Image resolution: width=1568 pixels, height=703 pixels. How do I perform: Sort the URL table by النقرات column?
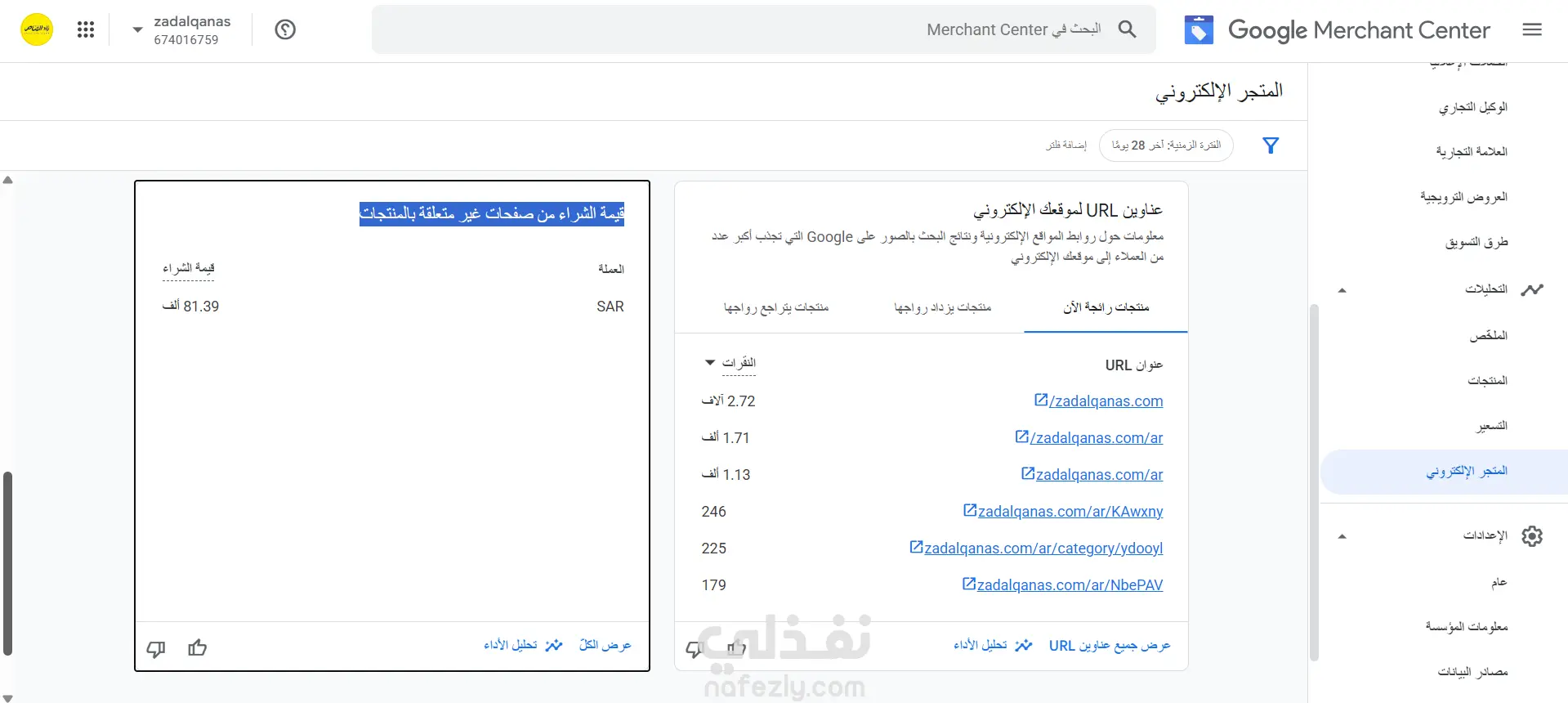[730, 363]
